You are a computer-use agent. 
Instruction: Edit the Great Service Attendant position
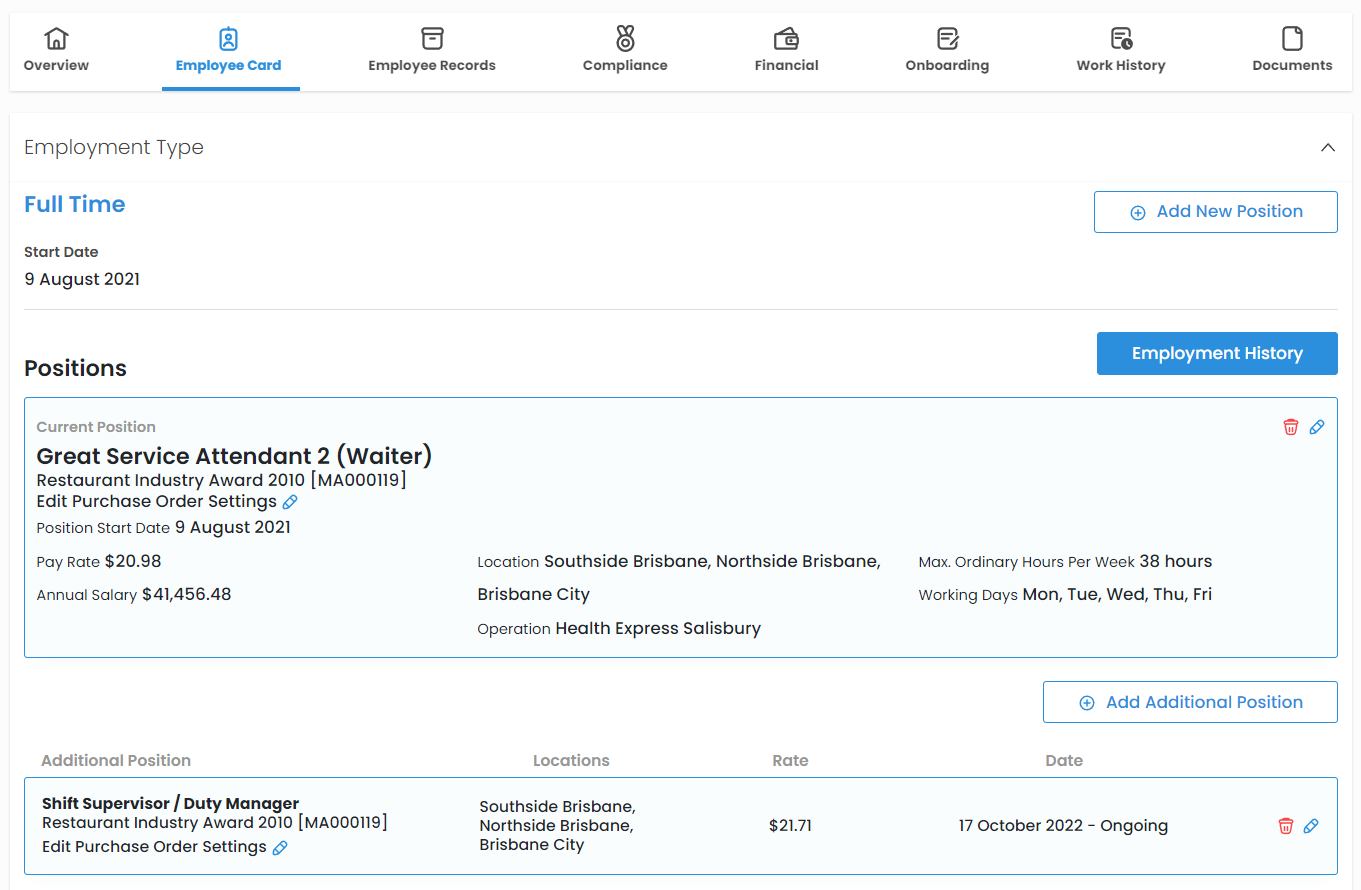(x=1317, y=427)
